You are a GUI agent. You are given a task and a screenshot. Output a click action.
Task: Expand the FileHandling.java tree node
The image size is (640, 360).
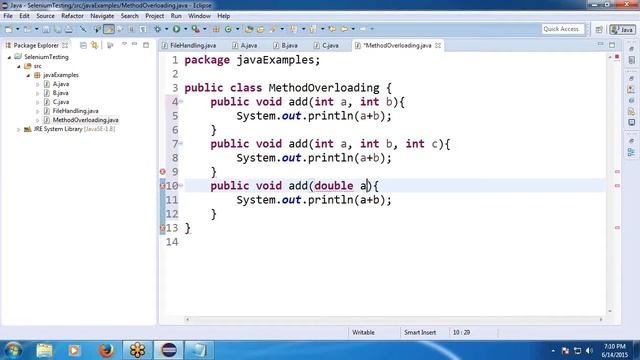[38, 111]
